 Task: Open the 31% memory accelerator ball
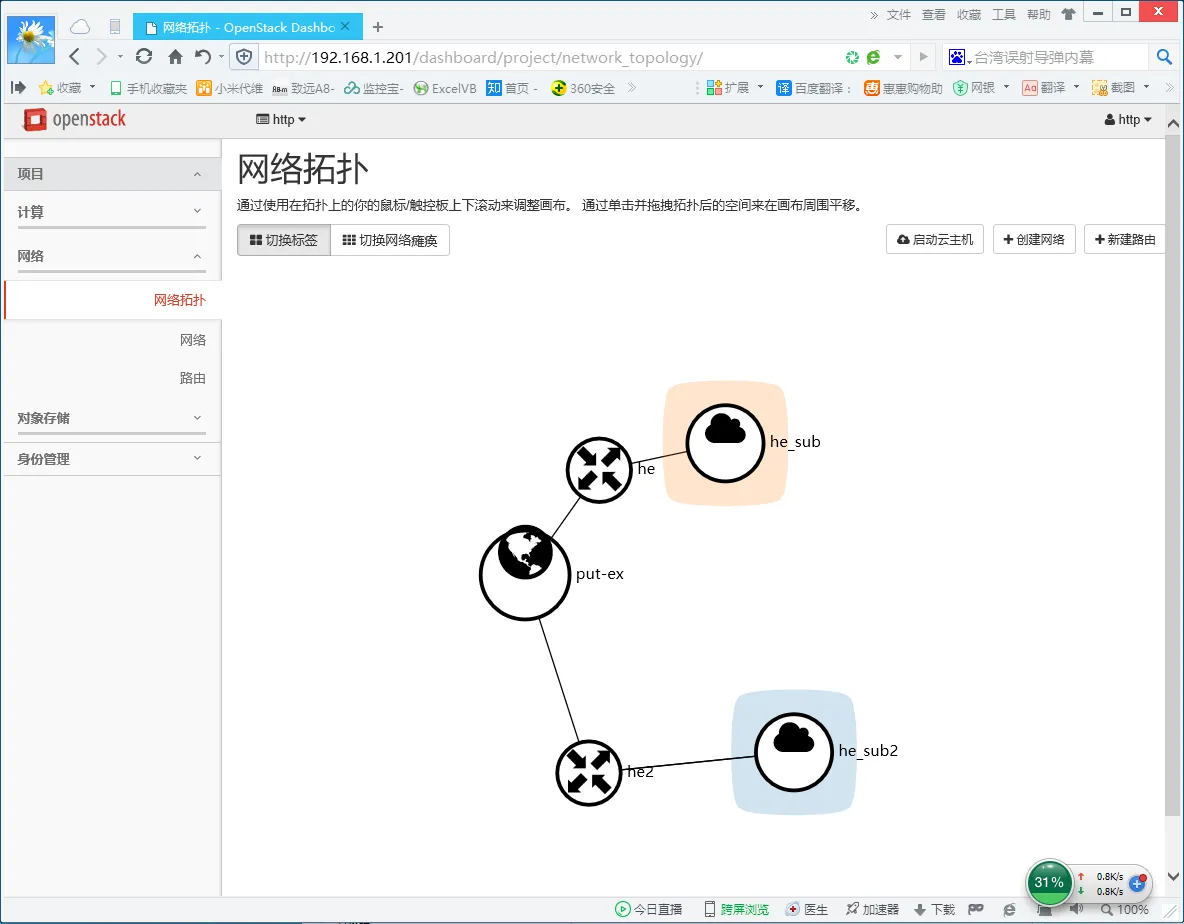click(1049, 882)
